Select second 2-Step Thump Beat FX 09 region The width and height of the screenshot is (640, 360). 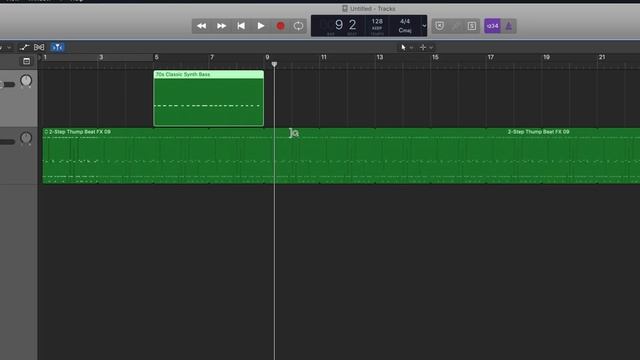click(x=573, y=156)
